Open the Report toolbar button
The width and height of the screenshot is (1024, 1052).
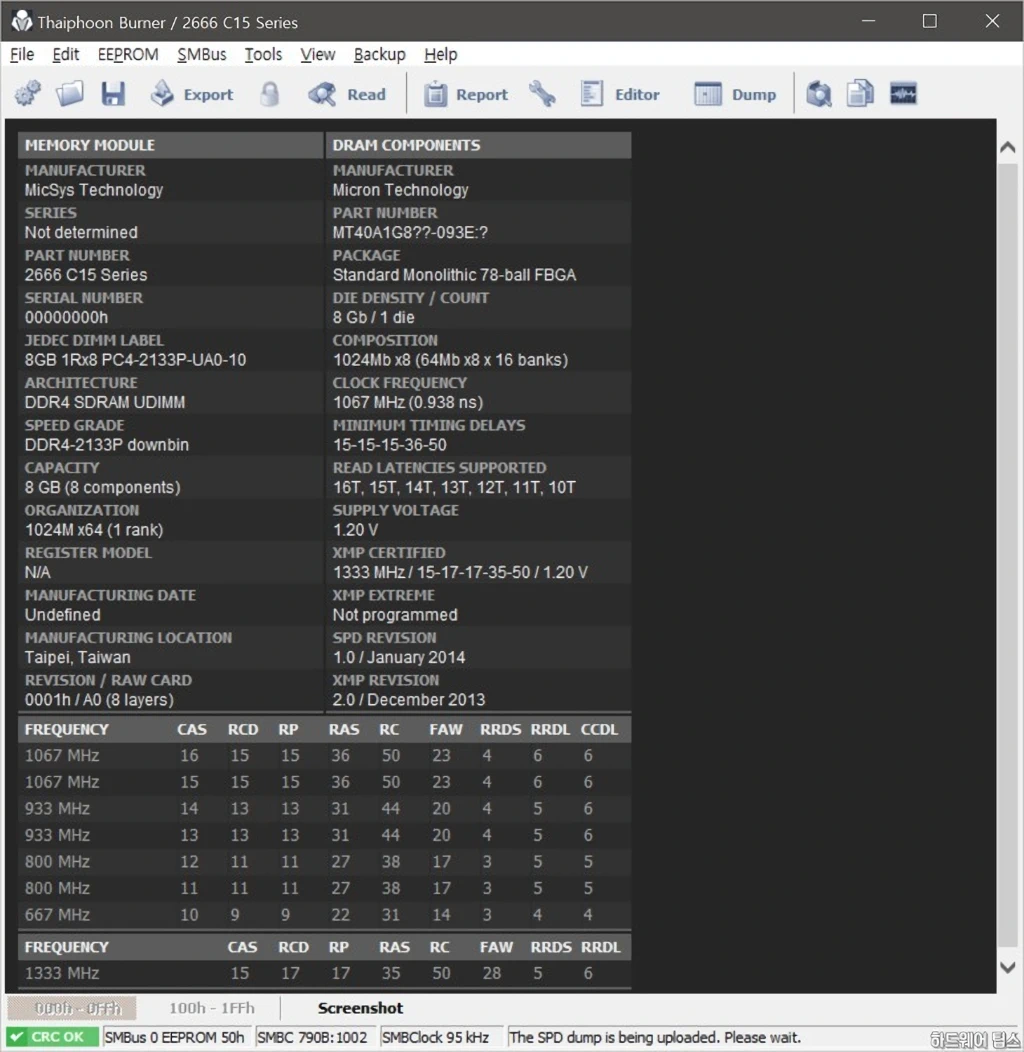466,94
